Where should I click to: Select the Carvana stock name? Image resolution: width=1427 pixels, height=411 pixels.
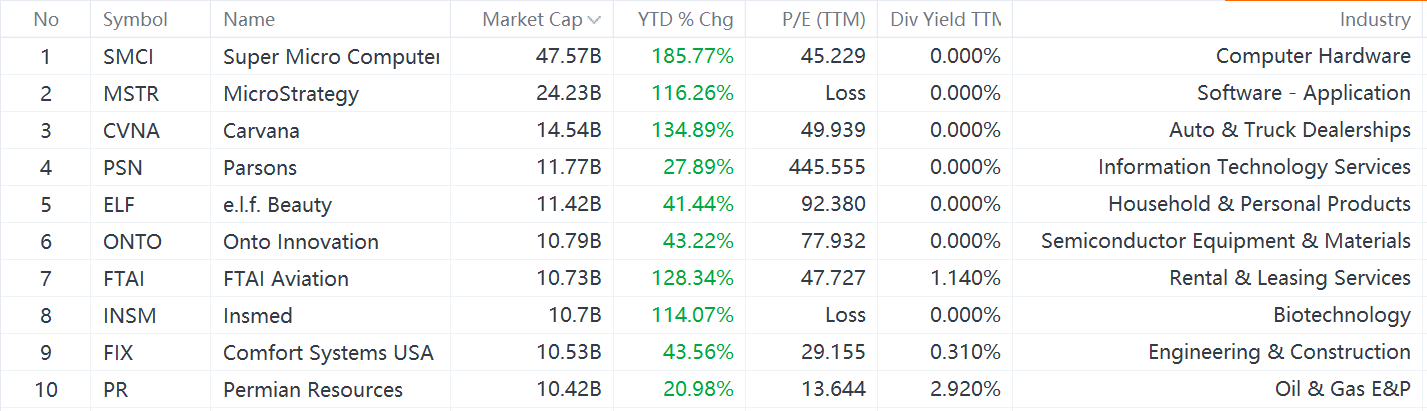261,131
